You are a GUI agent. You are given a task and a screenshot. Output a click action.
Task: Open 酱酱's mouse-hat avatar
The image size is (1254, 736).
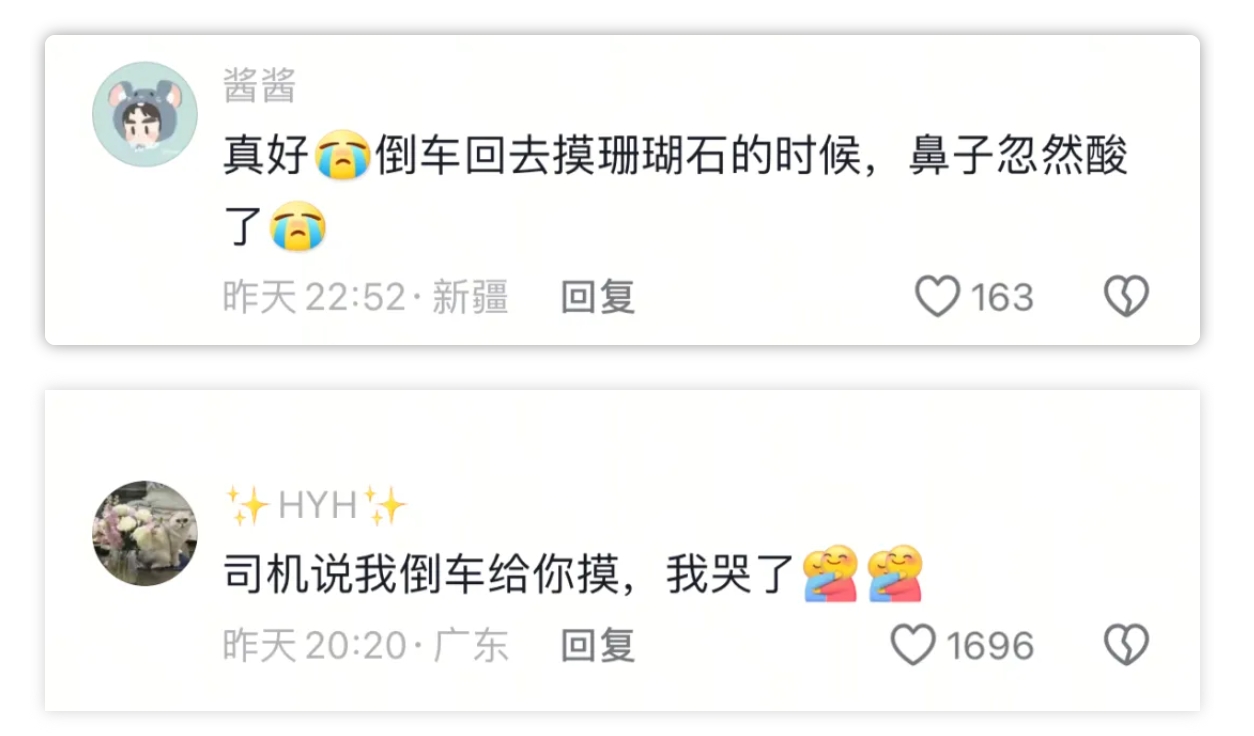tap(145, 114)
